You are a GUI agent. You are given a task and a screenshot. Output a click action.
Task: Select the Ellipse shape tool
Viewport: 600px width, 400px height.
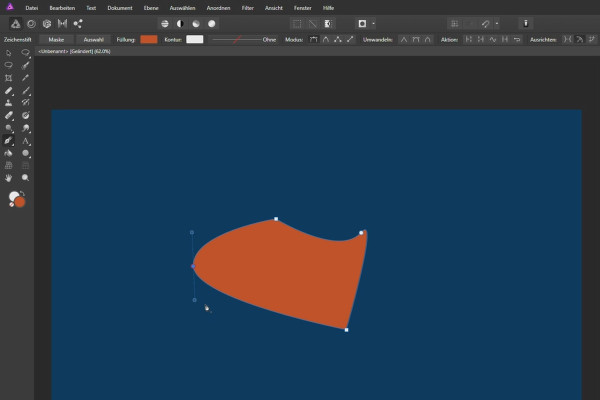(26, 153)
